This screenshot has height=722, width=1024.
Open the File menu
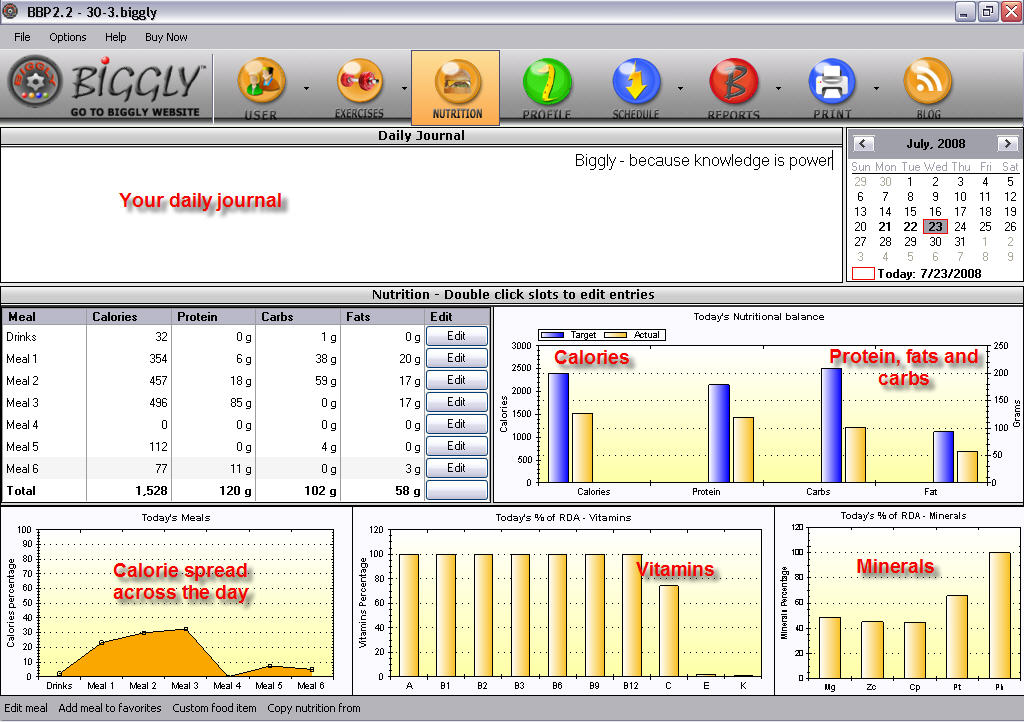pyautogui.click(x=22, y=37)
